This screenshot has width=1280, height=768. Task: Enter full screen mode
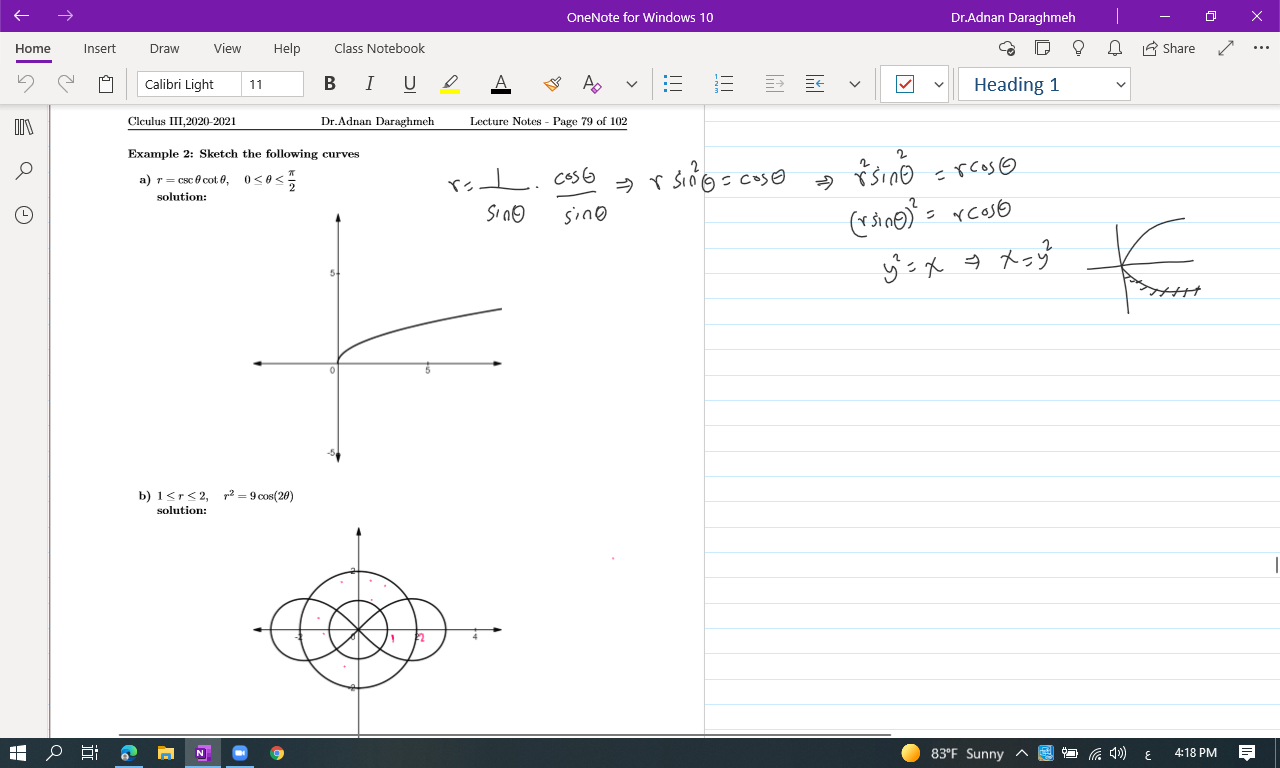(x=1226, y=48)
